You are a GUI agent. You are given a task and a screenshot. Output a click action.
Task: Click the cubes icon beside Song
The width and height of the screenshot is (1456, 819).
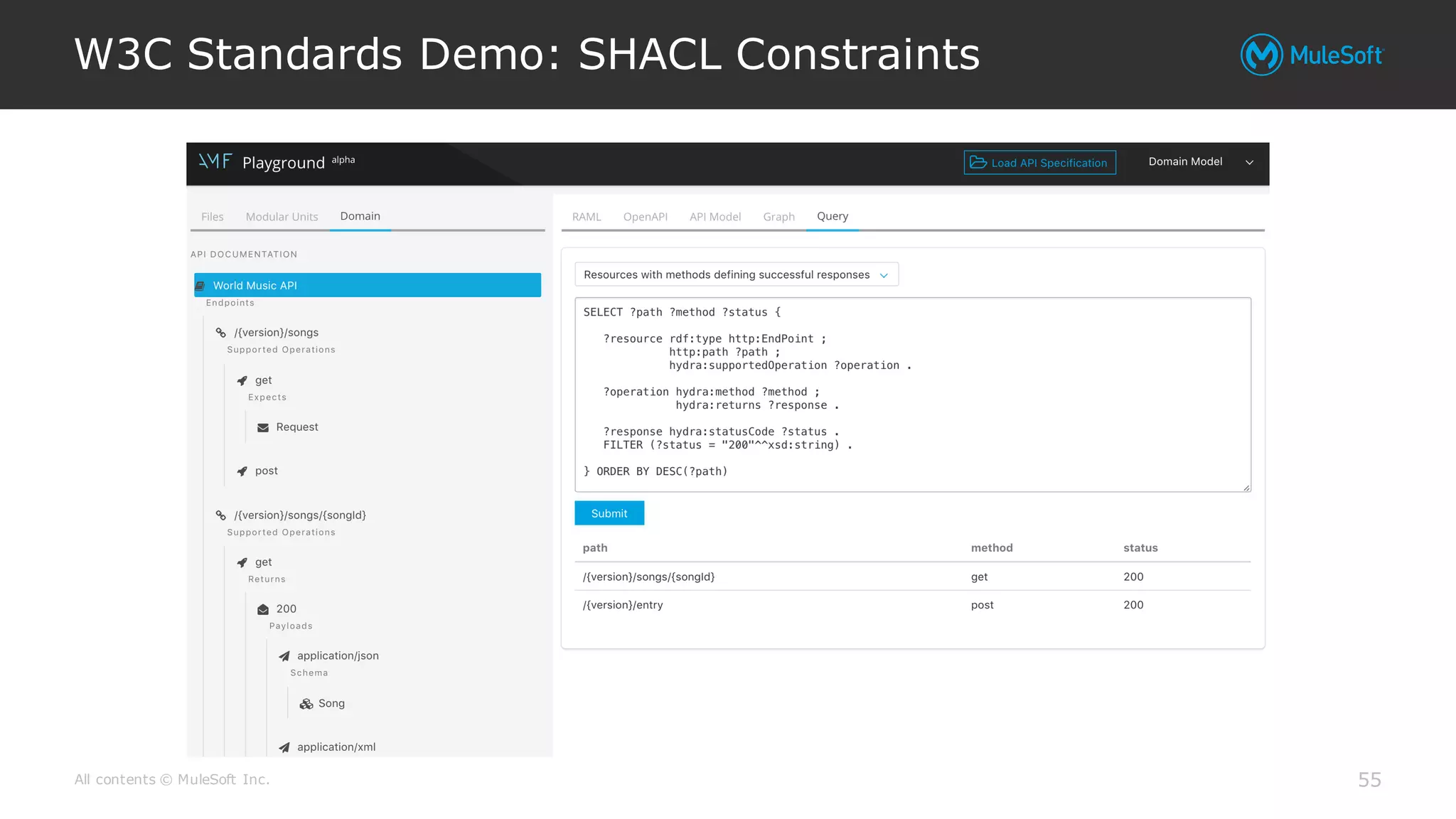pyautogui.click(x=306, y=704)
